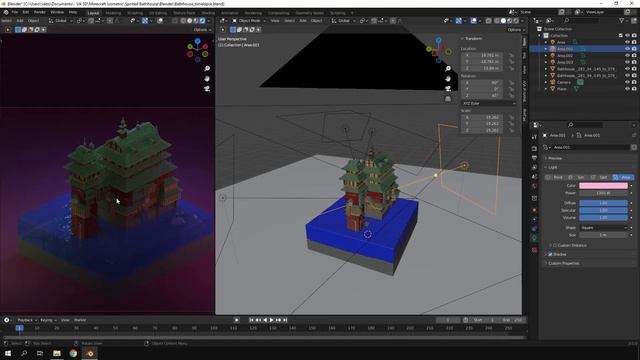This screenshot has width=640, height=360.
Task: Open the Render properties tab icon
Action: tap(534, 148)
